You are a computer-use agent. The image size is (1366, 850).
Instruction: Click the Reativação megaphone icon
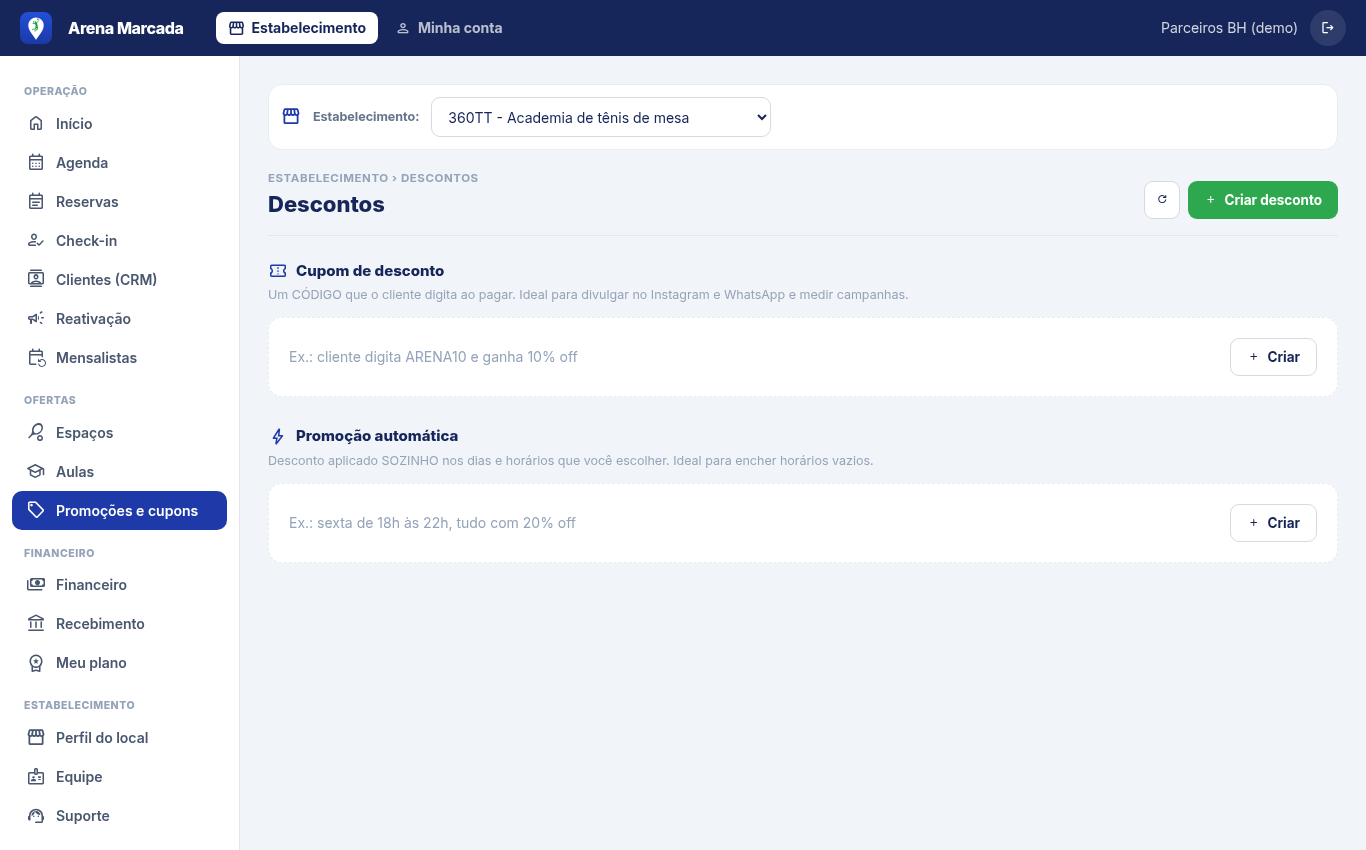[36, 319]
